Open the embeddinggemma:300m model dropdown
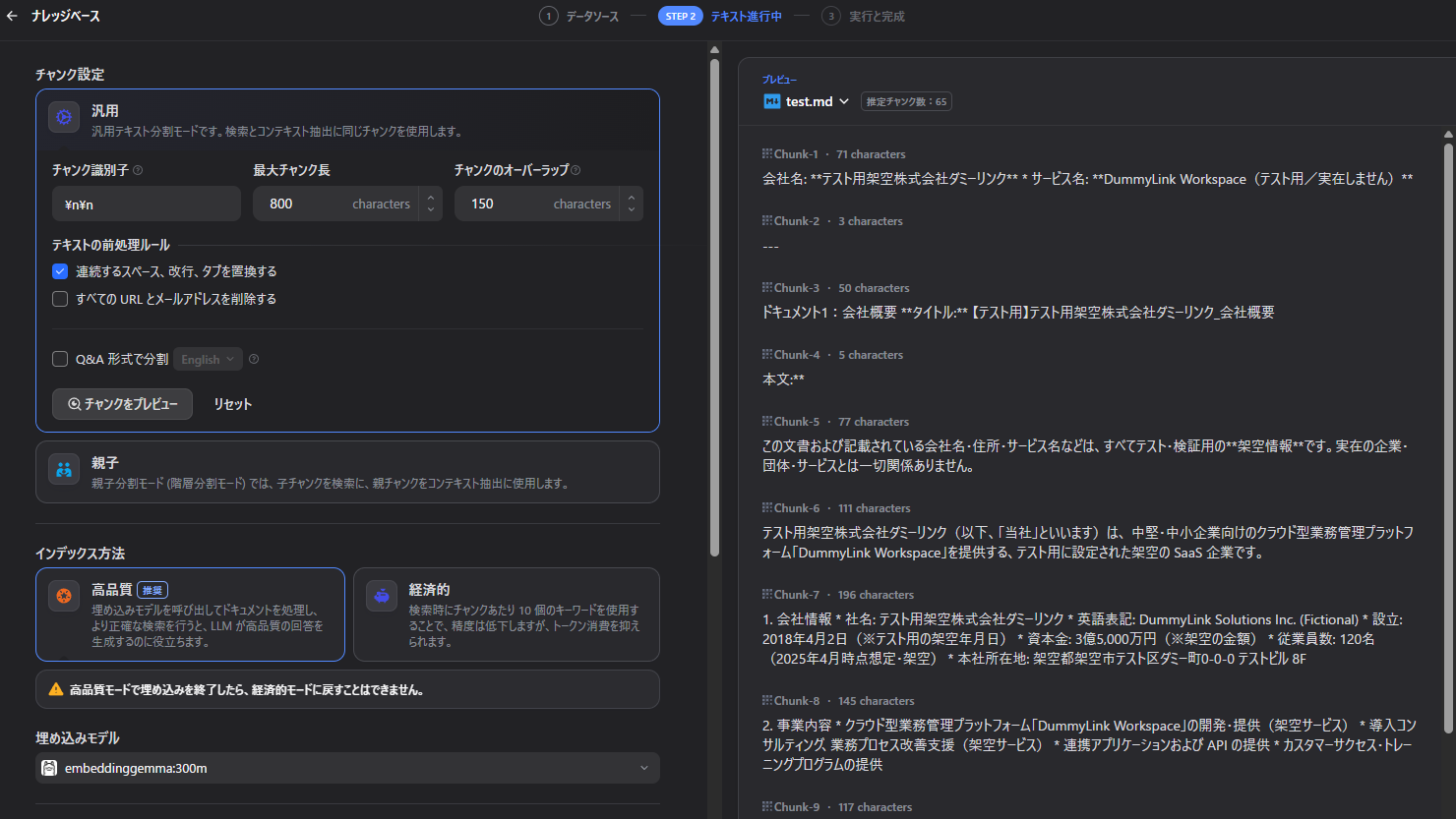The image size is (1456, 819). point(644,767)
